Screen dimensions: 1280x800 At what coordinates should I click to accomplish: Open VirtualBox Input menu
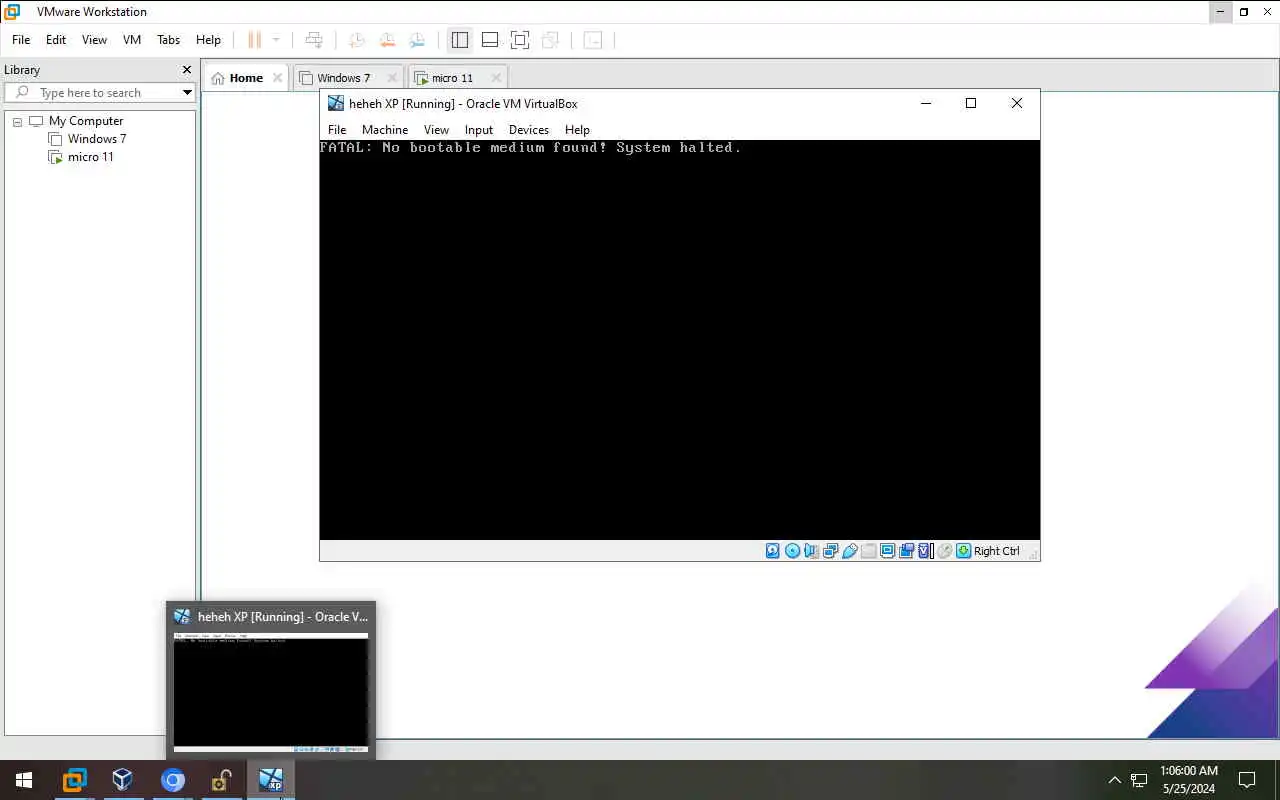[479, 130]
